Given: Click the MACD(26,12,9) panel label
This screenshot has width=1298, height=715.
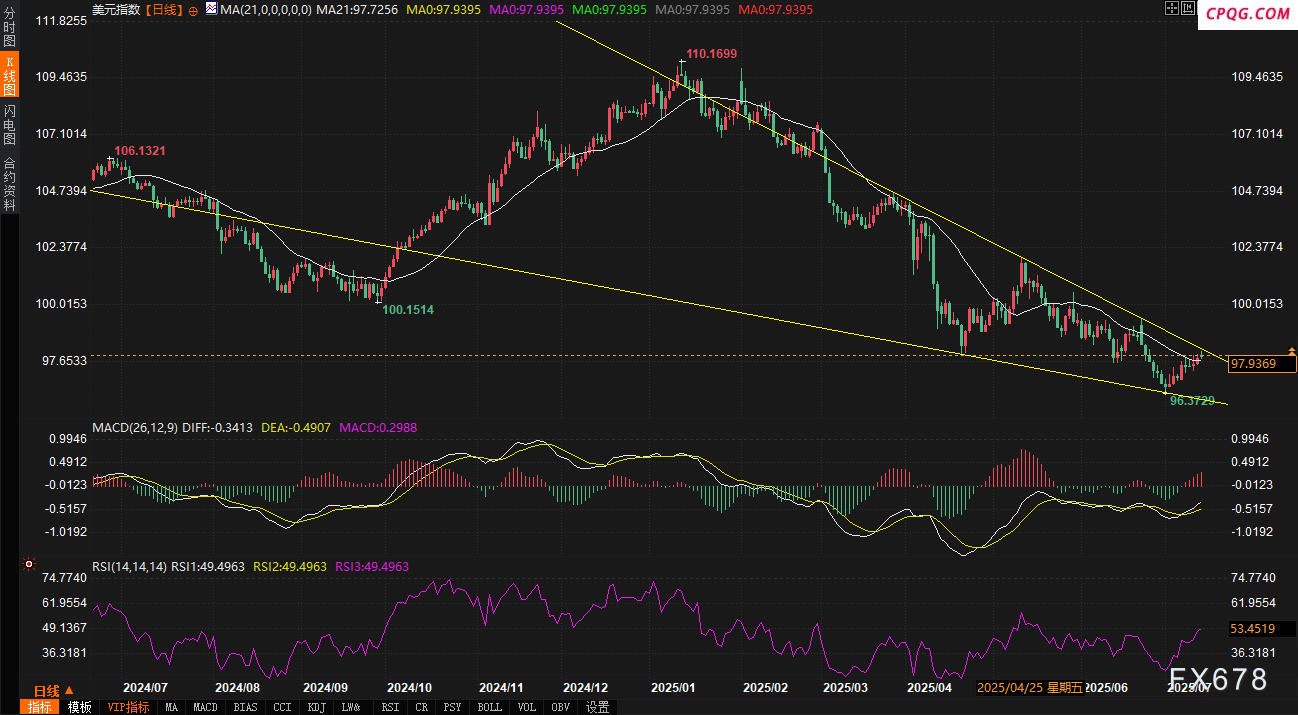Looking at the screenshot, I should [x=134, y=428].
